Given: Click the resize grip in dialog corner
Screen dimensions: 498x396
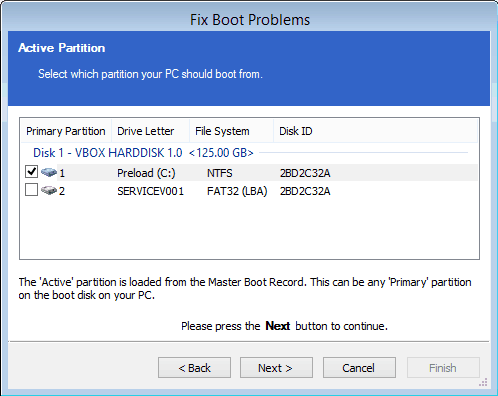Looking at the screenshot, I should pos(483,382).
